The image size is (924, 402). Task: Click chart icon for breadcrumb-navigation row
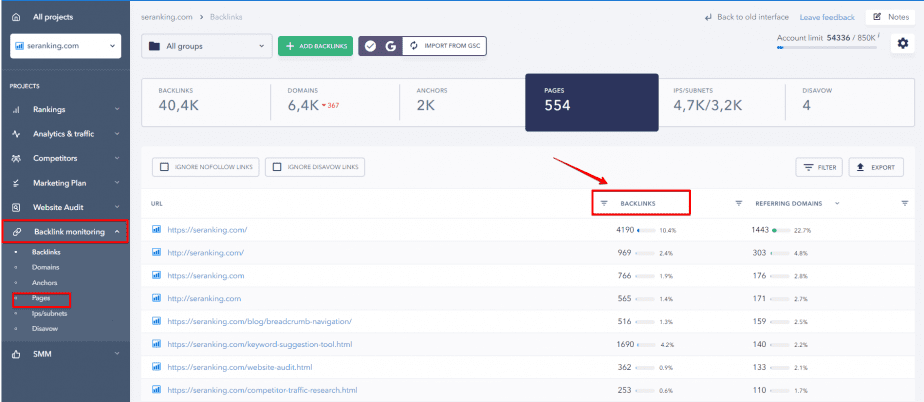(x=157, y=321)
